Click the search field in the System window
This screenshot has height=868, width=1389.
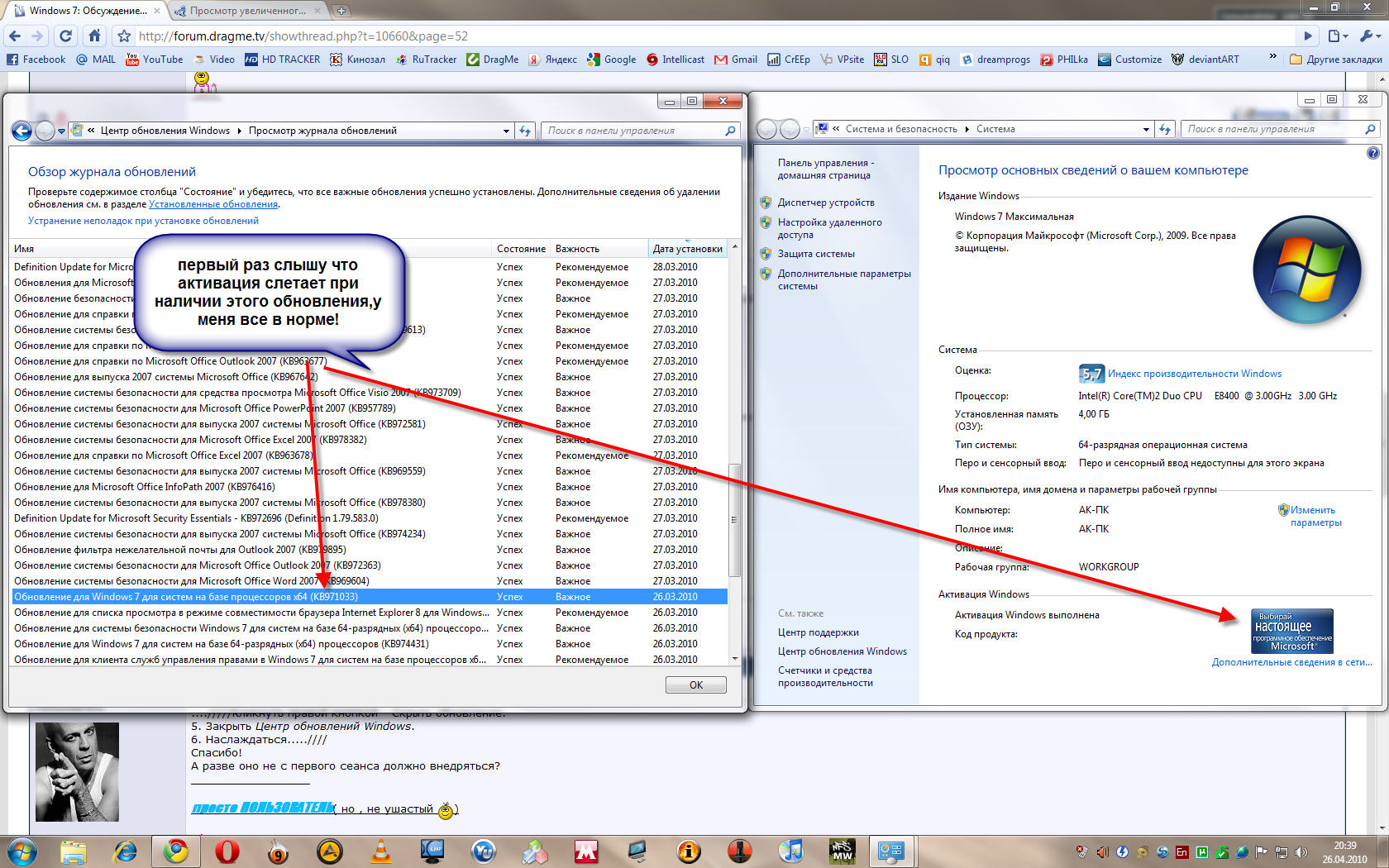1282,129
